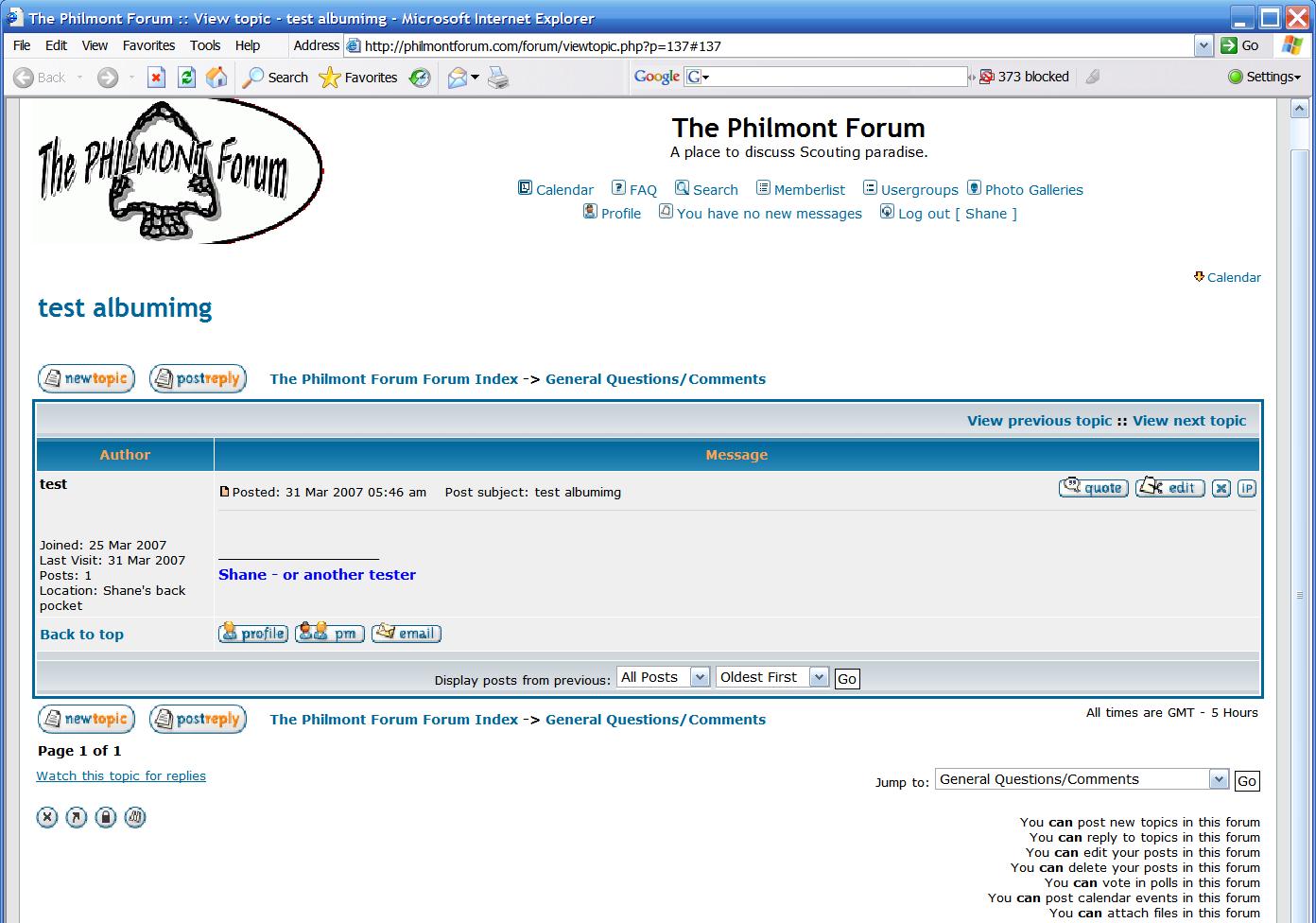
Task: Click the browser Home toolbar icon
Action: [216, 78]
